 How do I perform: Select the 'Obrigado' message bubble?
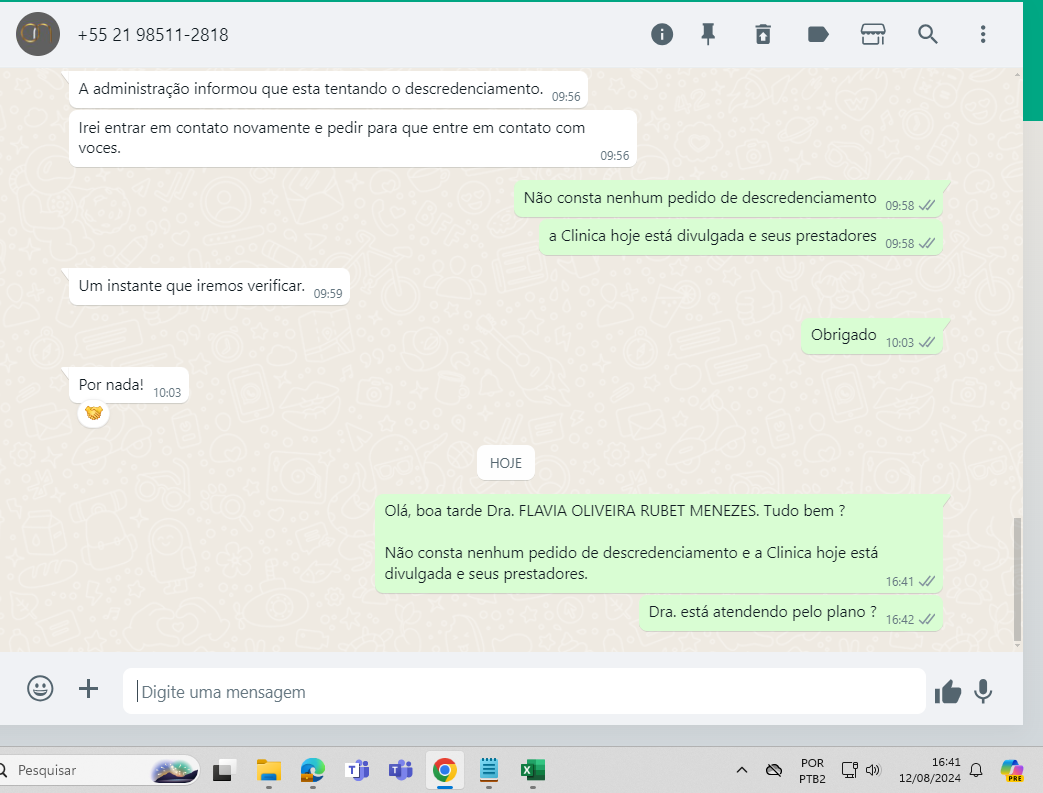tap(871, 336)
